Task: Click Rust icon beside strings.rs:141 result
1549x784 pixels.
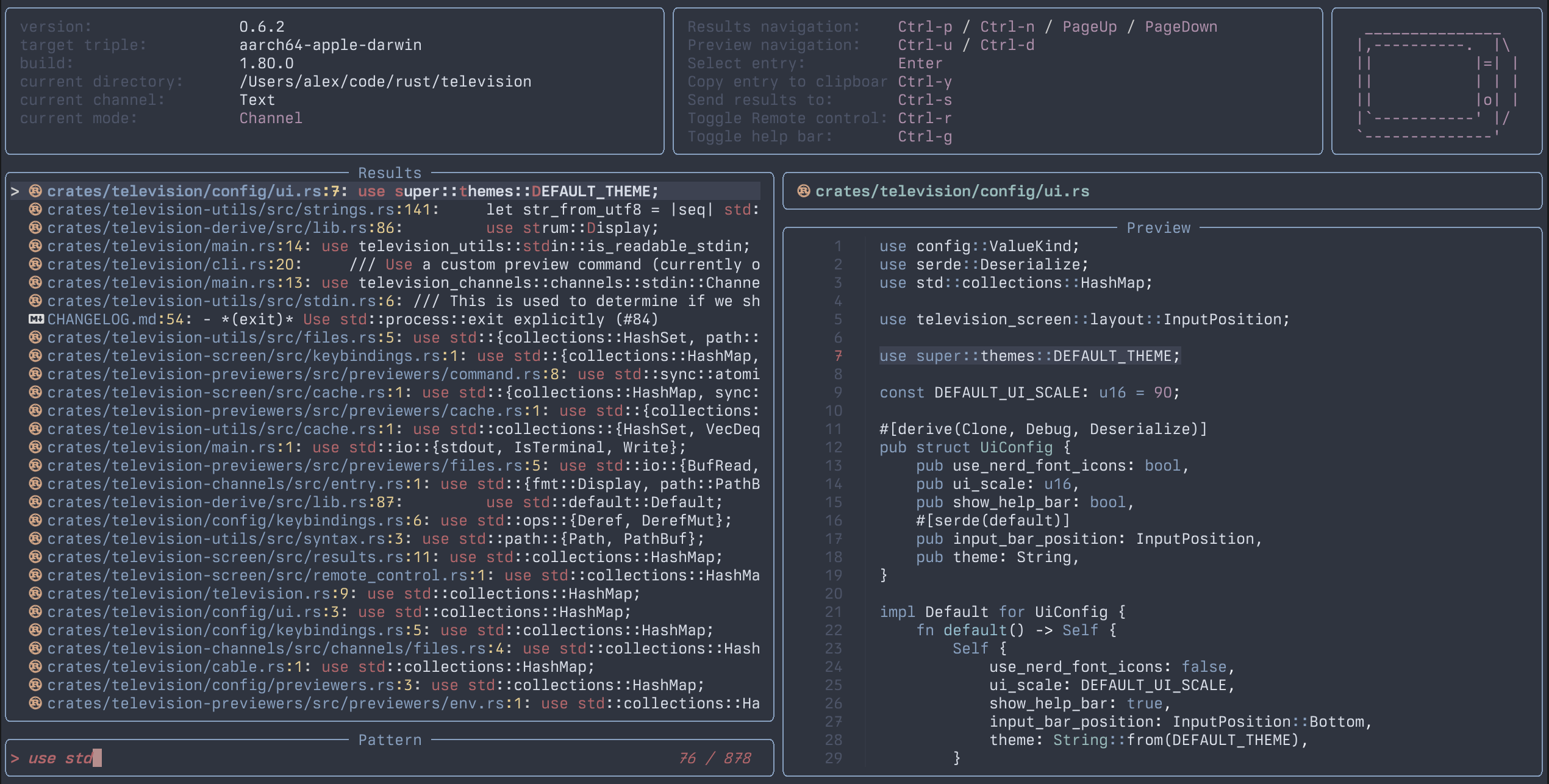Action: (35, 210)
